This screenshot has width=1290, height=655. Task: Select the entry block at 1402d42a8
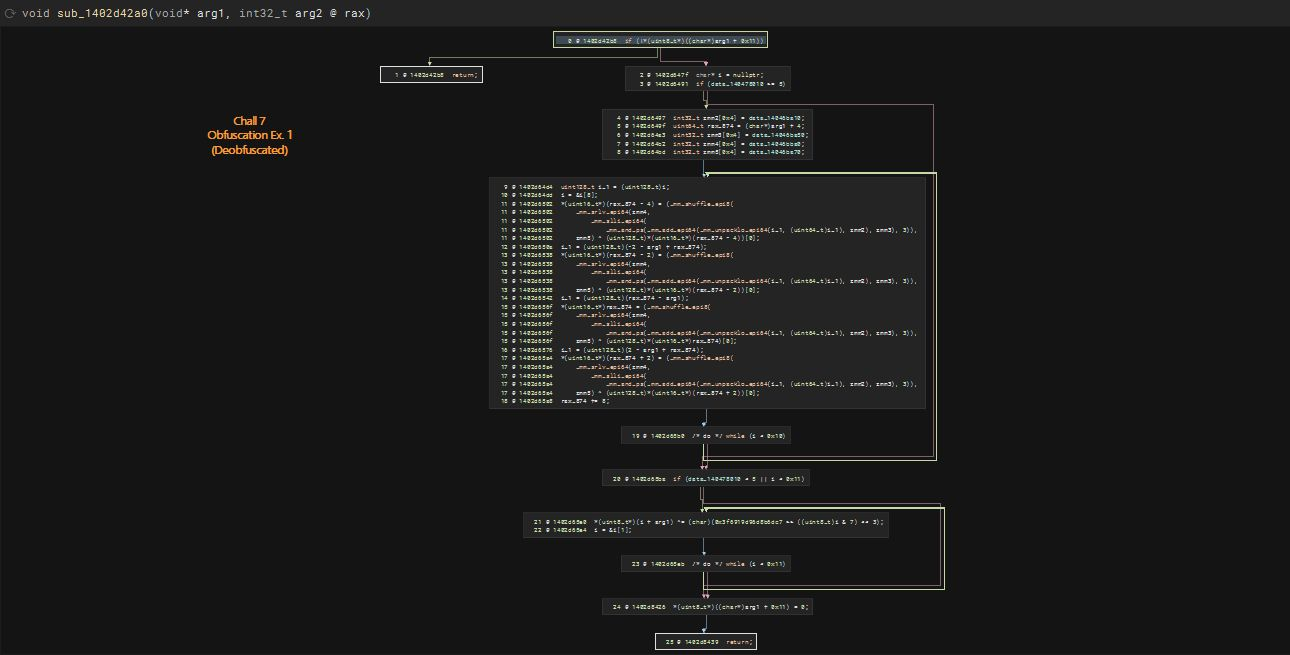[x=661, y=40]
